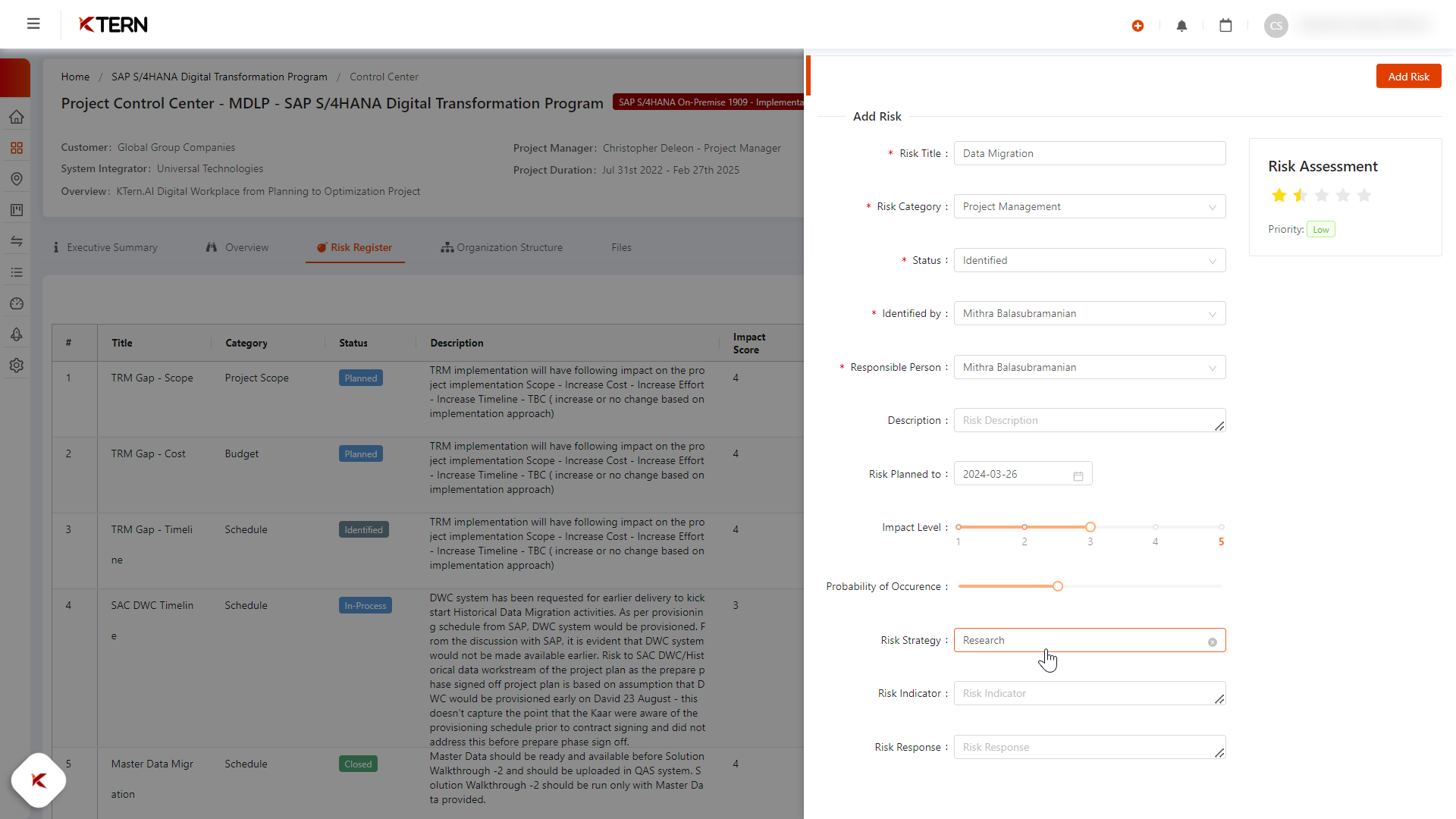
Task: Open settings gear in sidebar
Action: [17, 366]
